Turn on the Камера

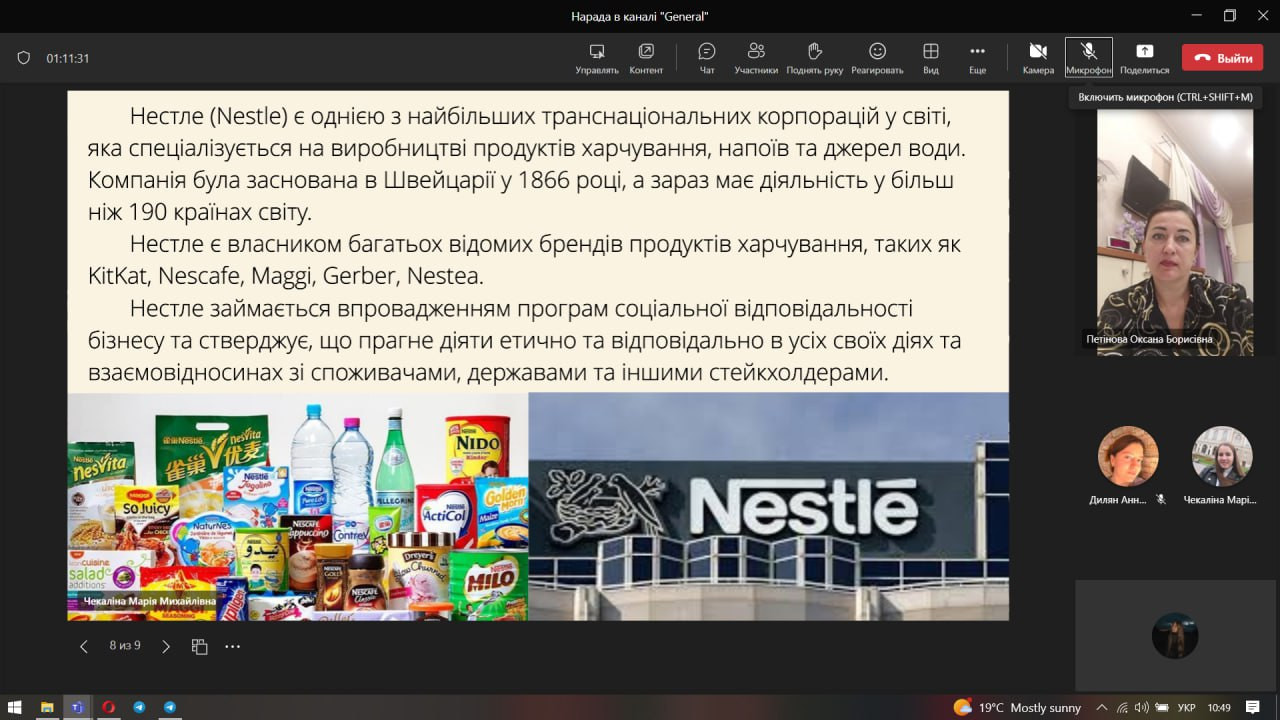click(1038, 58)
